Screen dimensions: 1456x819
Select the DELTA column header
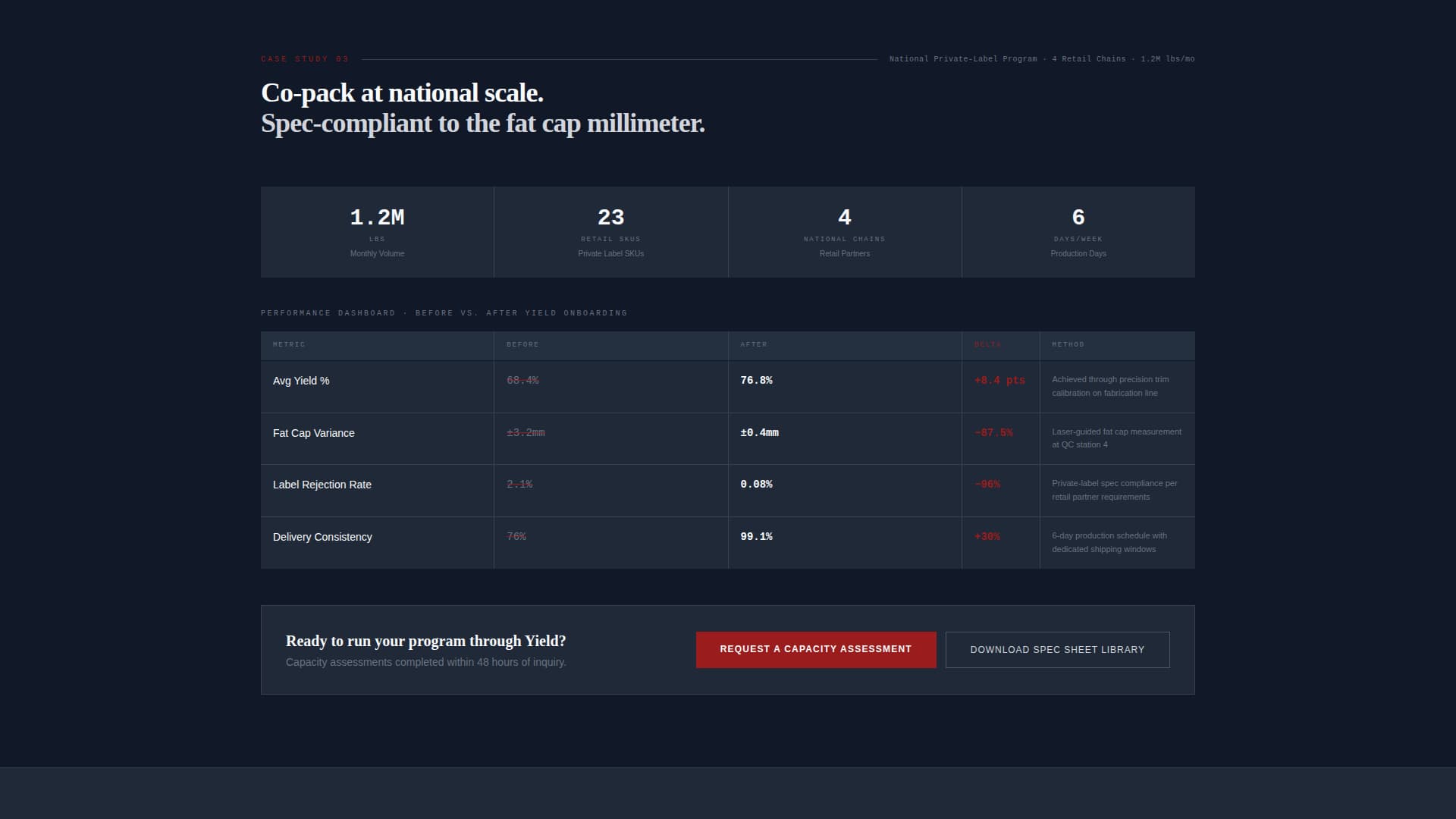(988, 344)
